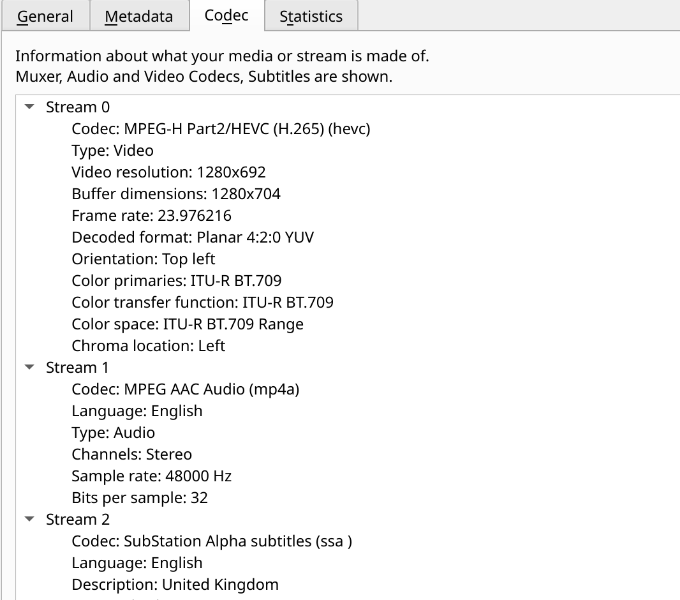The image size is (680, 600).
Task: Collapse the Stream 0 tree arrow
Action: pyautogui.click(x=29, y=107)
